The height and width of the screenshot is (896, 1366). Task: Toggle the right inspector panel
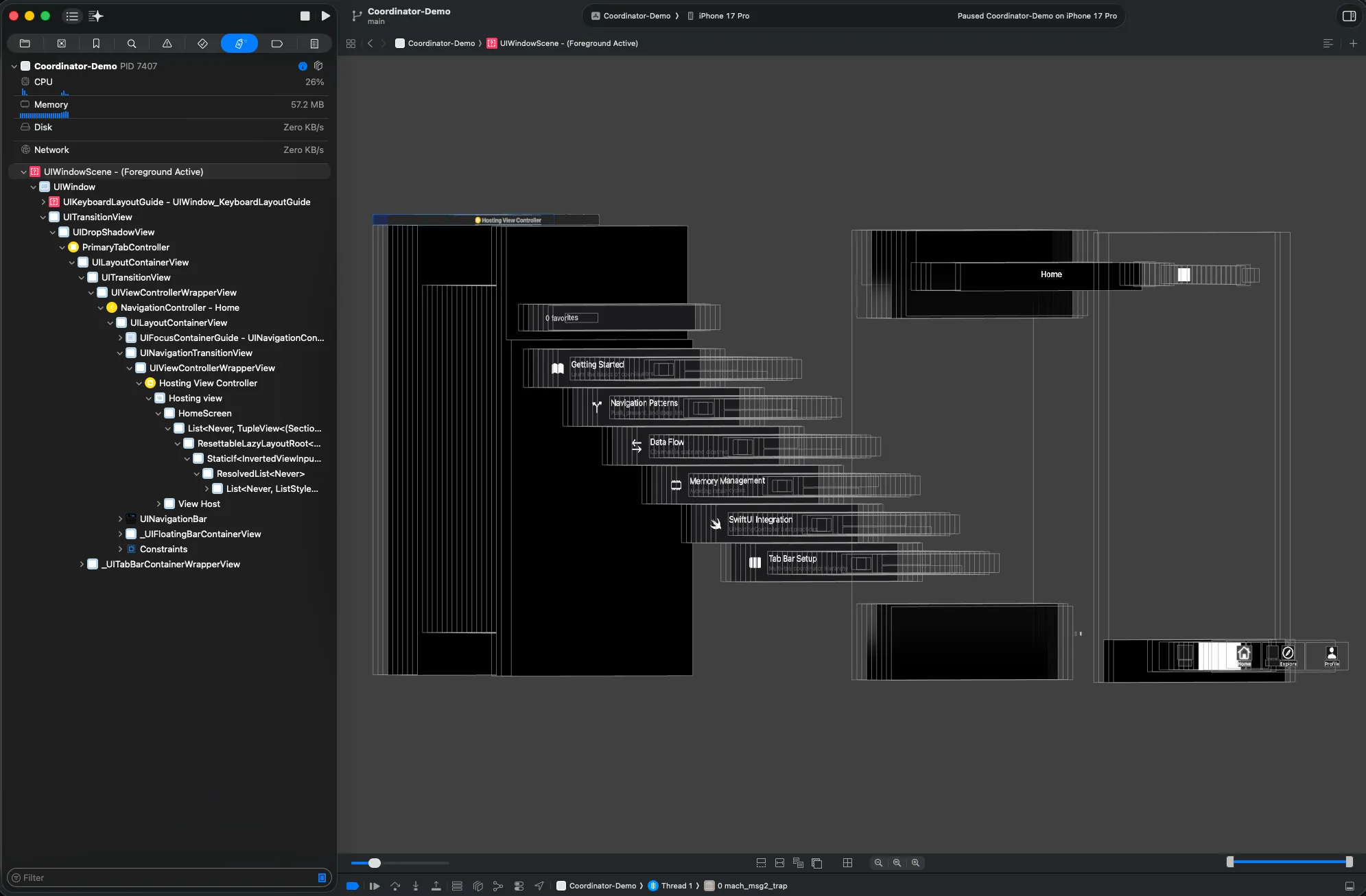(x=1349, y=16)
